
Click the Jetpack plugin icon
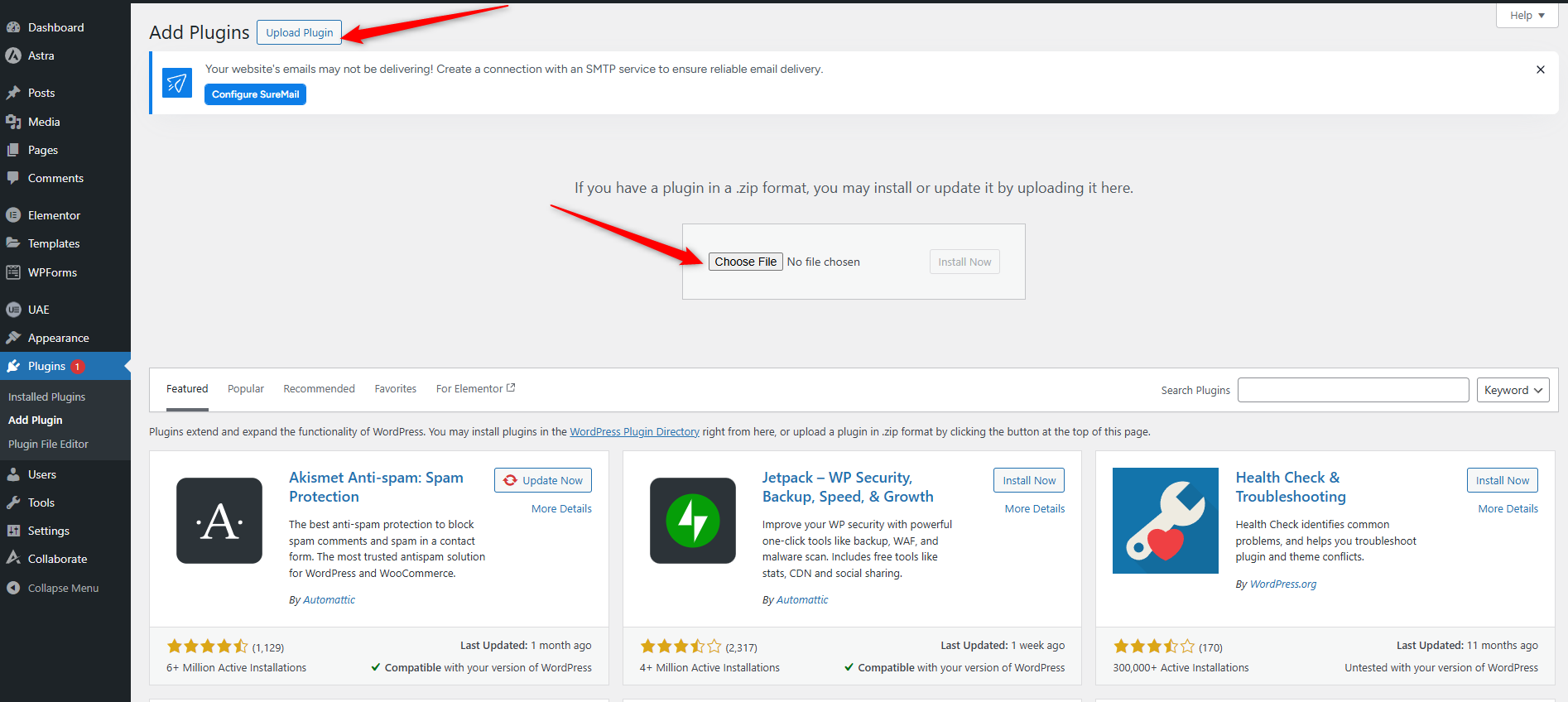point(692,521)
